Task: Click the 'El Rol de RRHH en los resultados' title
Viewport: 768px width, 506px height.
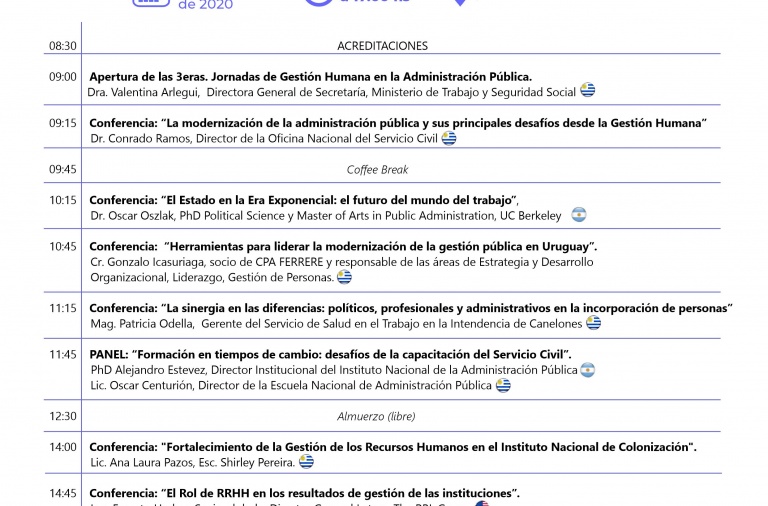Action: [x=304, y=493]
